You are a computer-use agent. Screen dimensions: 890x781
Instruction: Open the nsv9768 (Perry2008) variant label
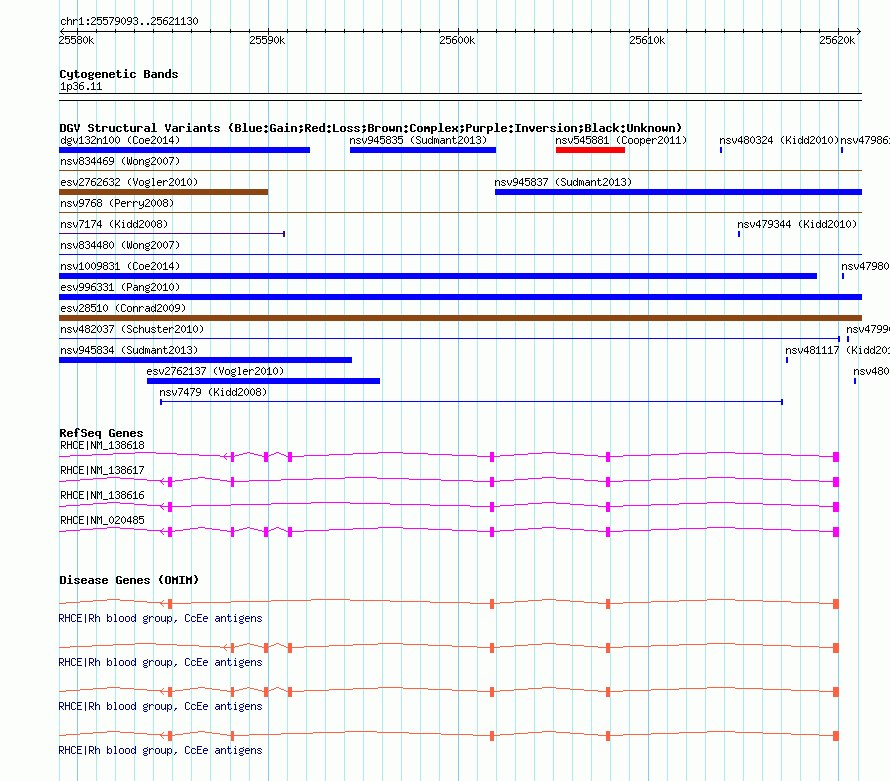[117, 203]
